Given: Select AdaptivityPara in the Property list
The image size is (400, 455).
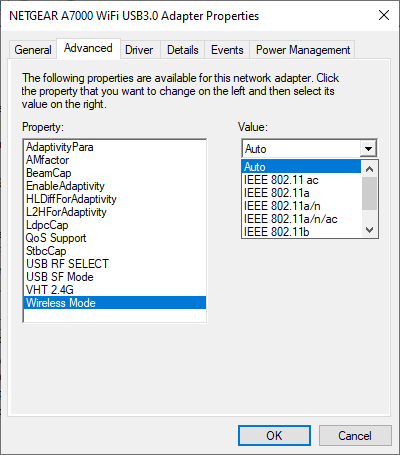Looking at the screenshot, I should [115, 147].
